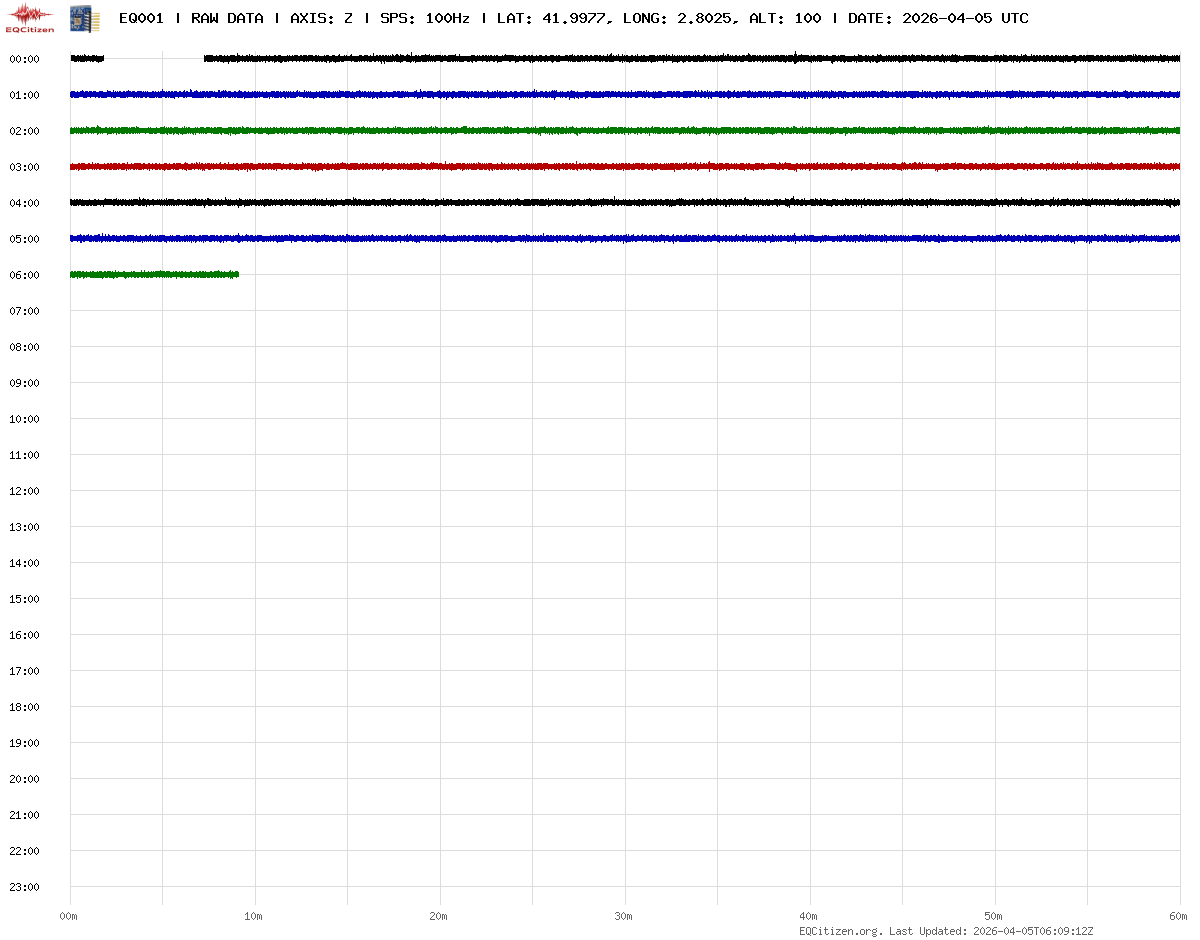Click the EQ001 station name in header
The height and width of the screenshot is (940, 1200).
(141, 18)
